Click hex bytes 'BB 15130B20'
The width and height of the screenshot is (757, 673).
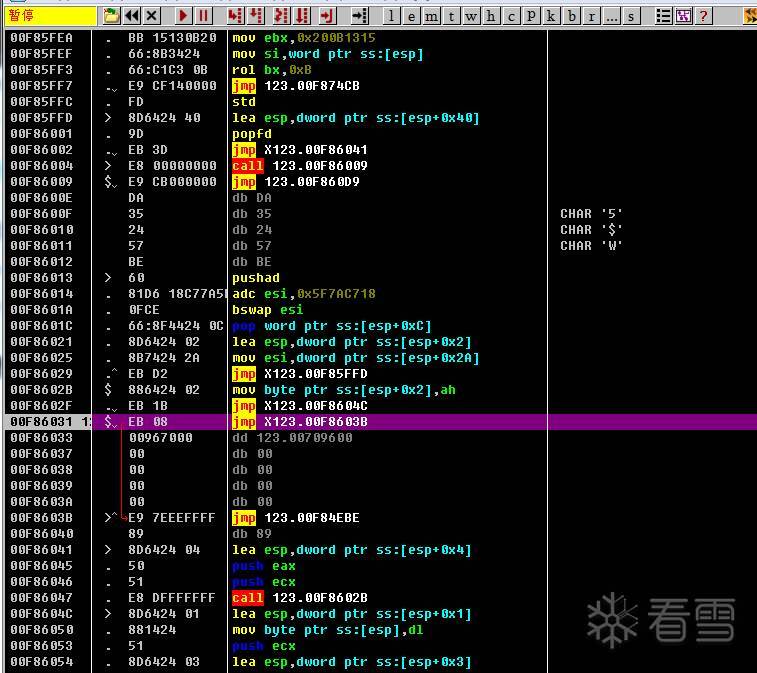pyautogui.click(x=172, y=38)
